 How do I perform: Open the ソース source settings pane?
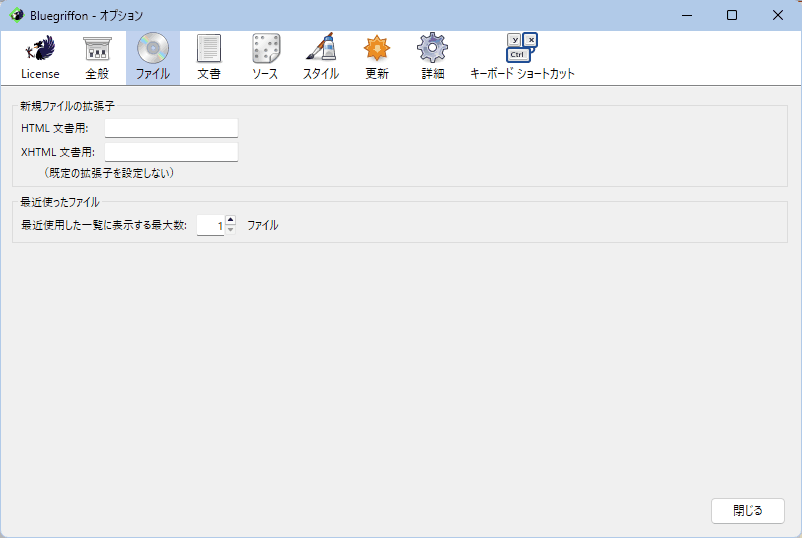point(265,58)
